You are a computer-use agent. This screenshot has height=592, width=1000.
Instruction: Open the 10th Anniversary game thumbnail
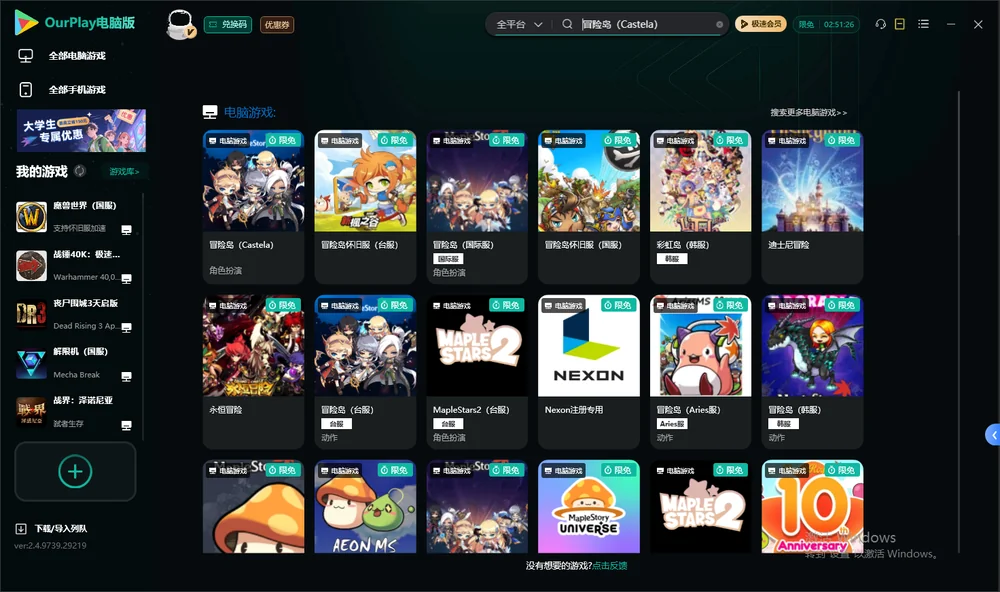812,507
